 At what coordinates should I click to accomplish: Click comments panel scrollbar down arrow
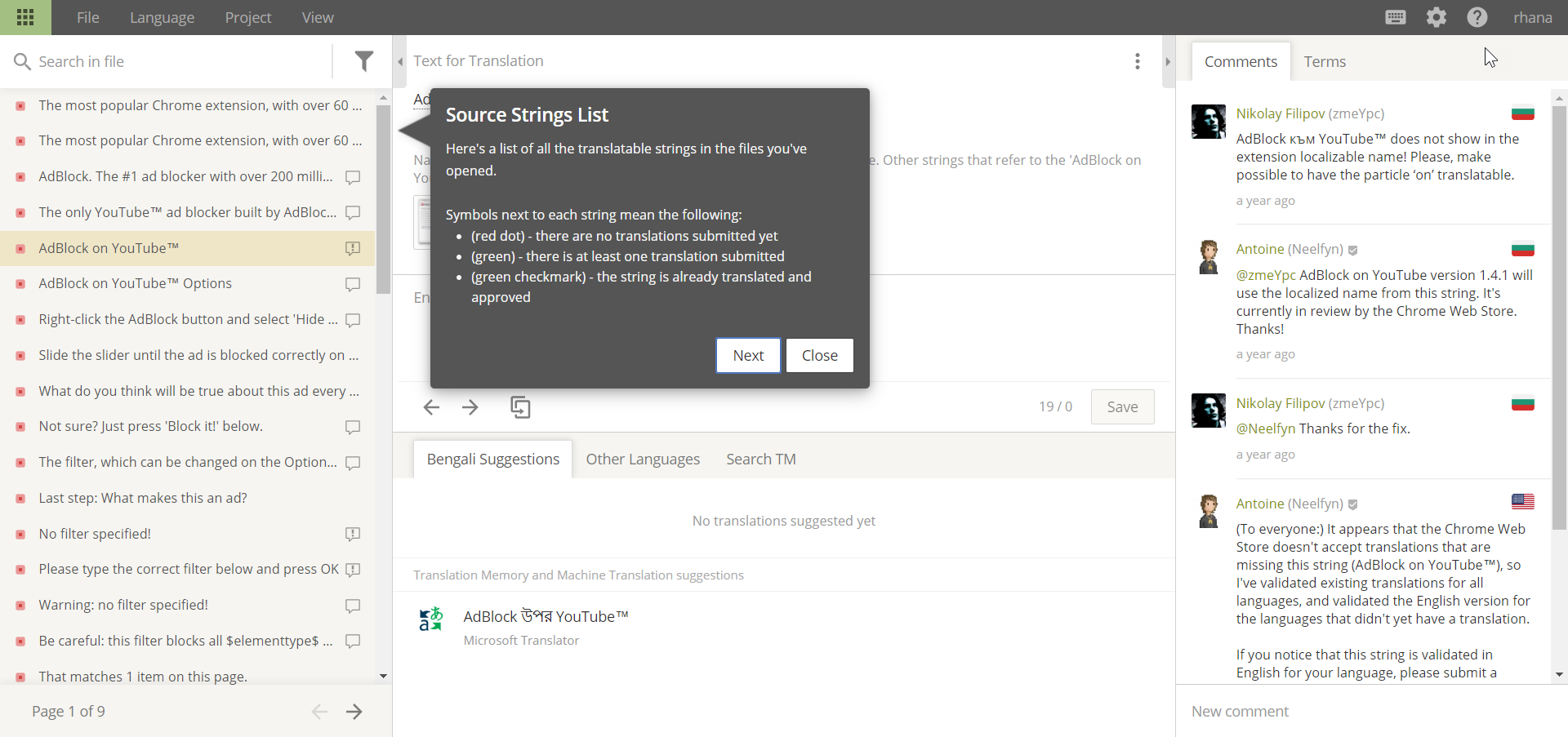tap(1559, 674)
